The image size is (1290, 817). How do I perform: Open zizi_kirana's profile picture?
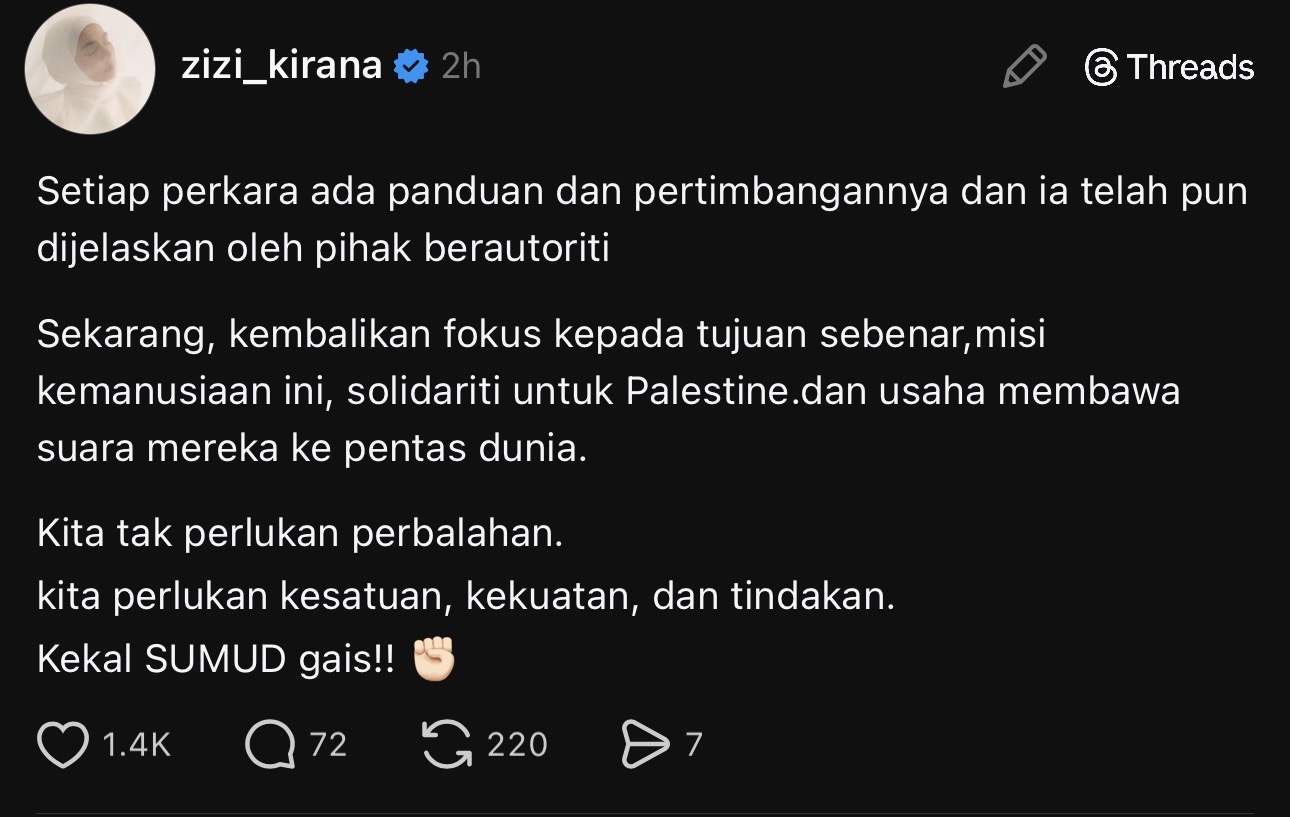(x=89, y=76)
